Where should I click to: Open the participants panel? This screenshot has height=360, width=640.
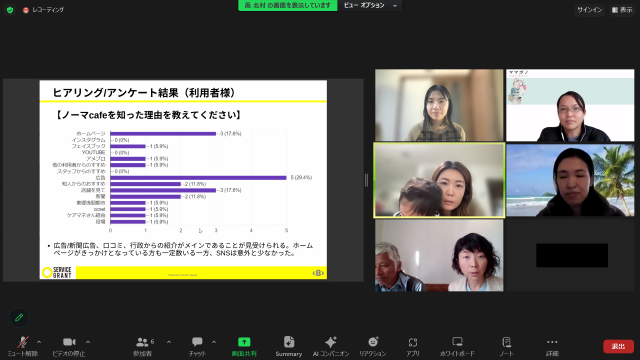point(142,346)
